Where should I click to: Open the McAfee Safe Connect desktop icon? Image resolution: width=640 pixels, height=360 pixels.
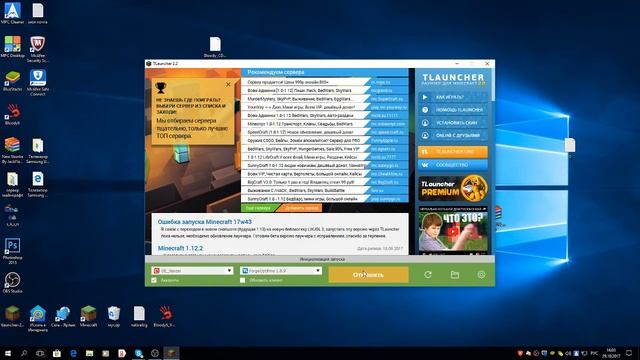pyautogui.click(x=38, y=82)
